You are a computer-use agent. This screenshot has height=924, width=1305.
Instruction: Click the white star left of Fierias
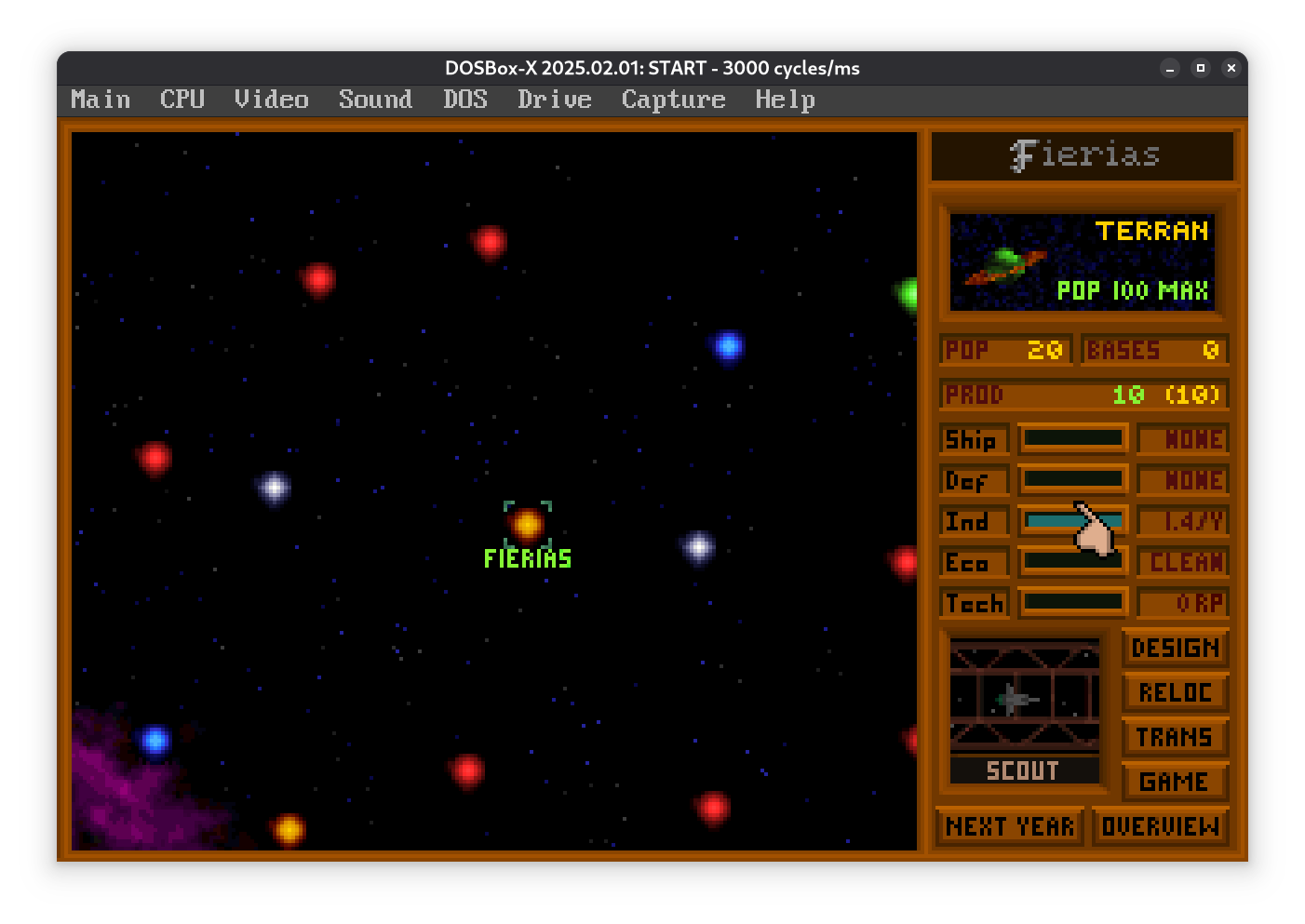point(274,487)
